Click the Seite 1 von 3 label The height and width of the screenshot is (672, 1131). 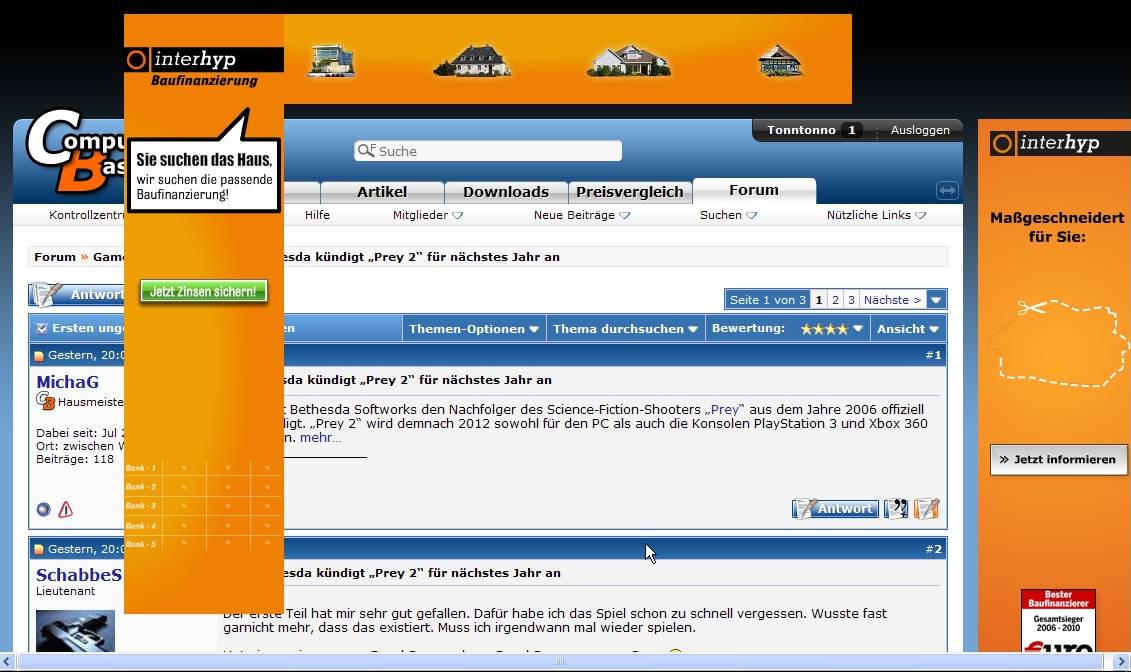pos(767,300)
